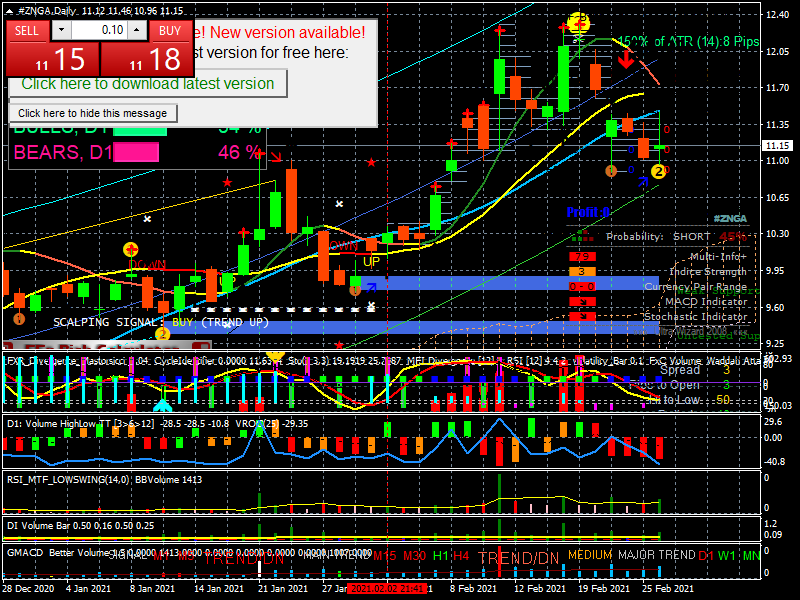Click the 'Multi-Info+' label
800x600 pixels.
pos(719,257)
